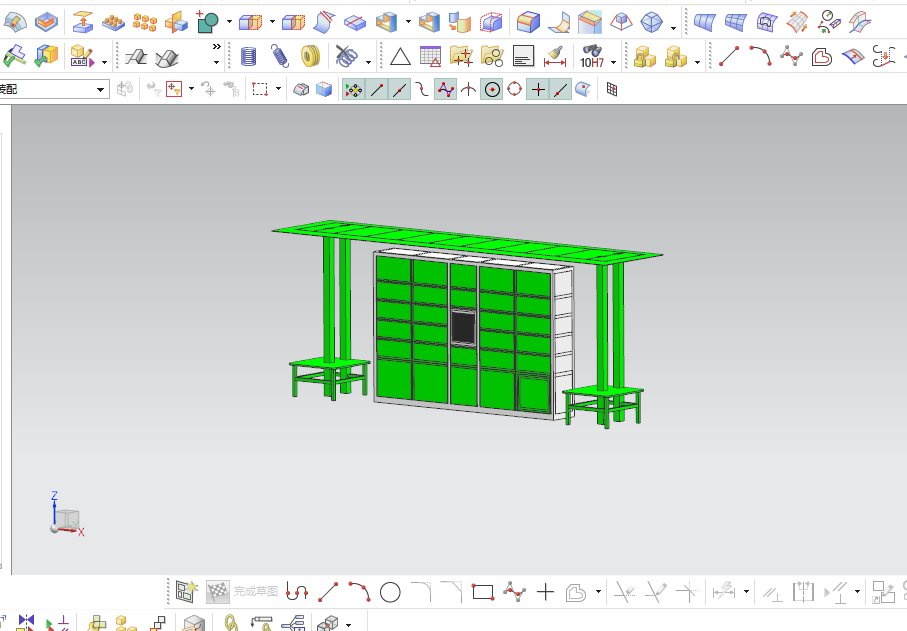Toggle Quadrant Point snap
The height and width of the screenshot is (631, 907).
point(514,90)
